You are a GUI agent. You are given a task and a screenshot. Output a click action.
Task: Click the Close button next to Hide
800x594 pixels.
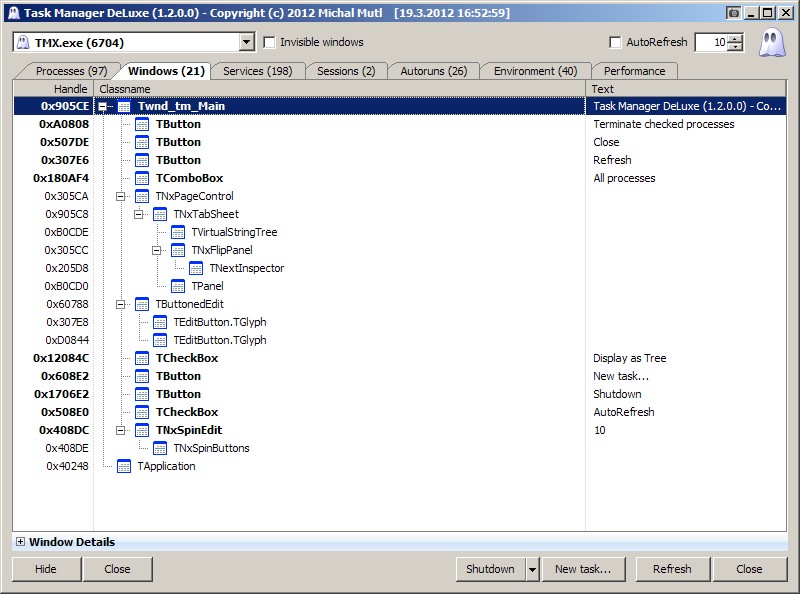point(117,570)
